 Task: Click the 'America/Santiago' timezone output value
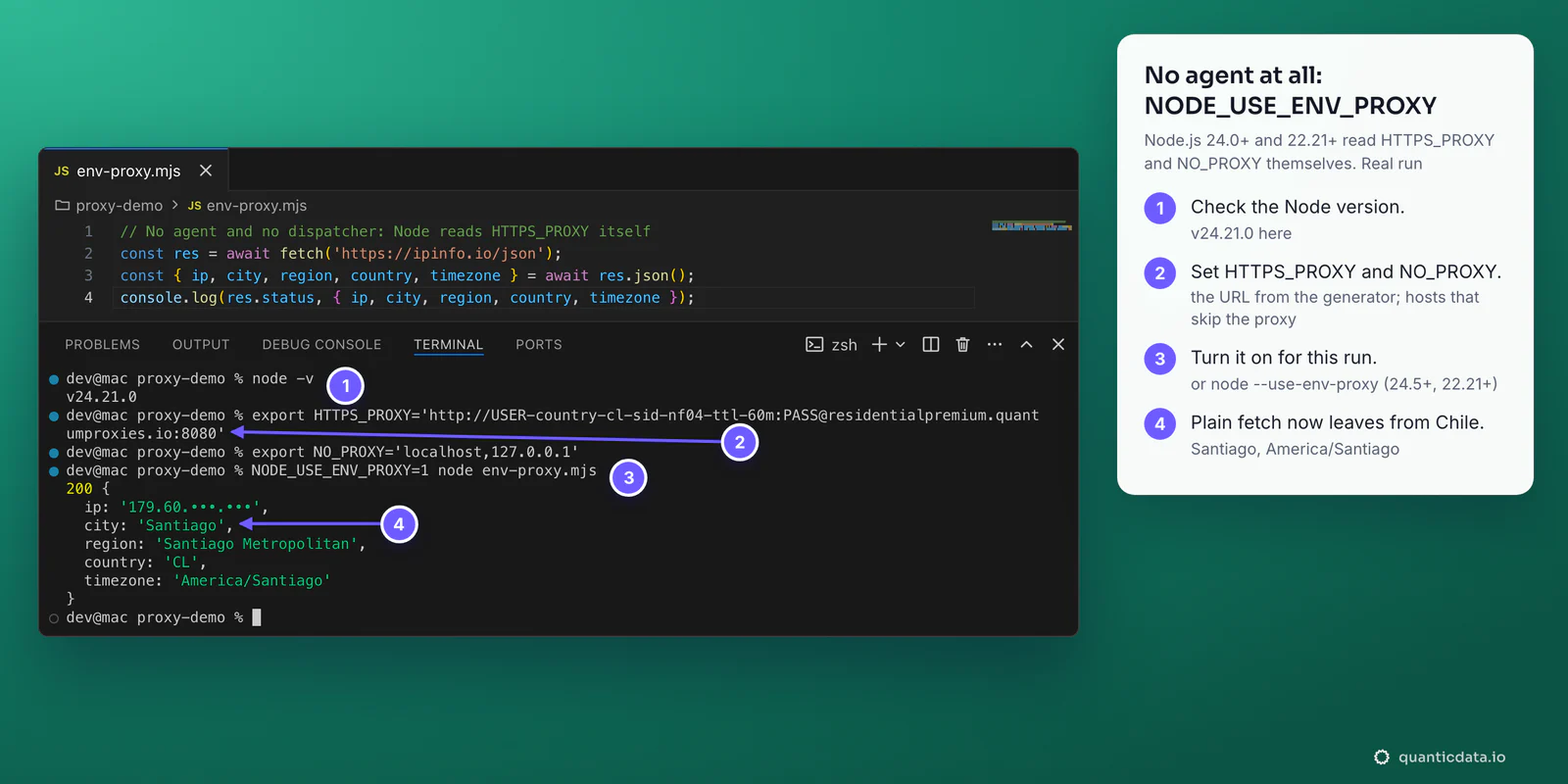[x=252, y=581]
